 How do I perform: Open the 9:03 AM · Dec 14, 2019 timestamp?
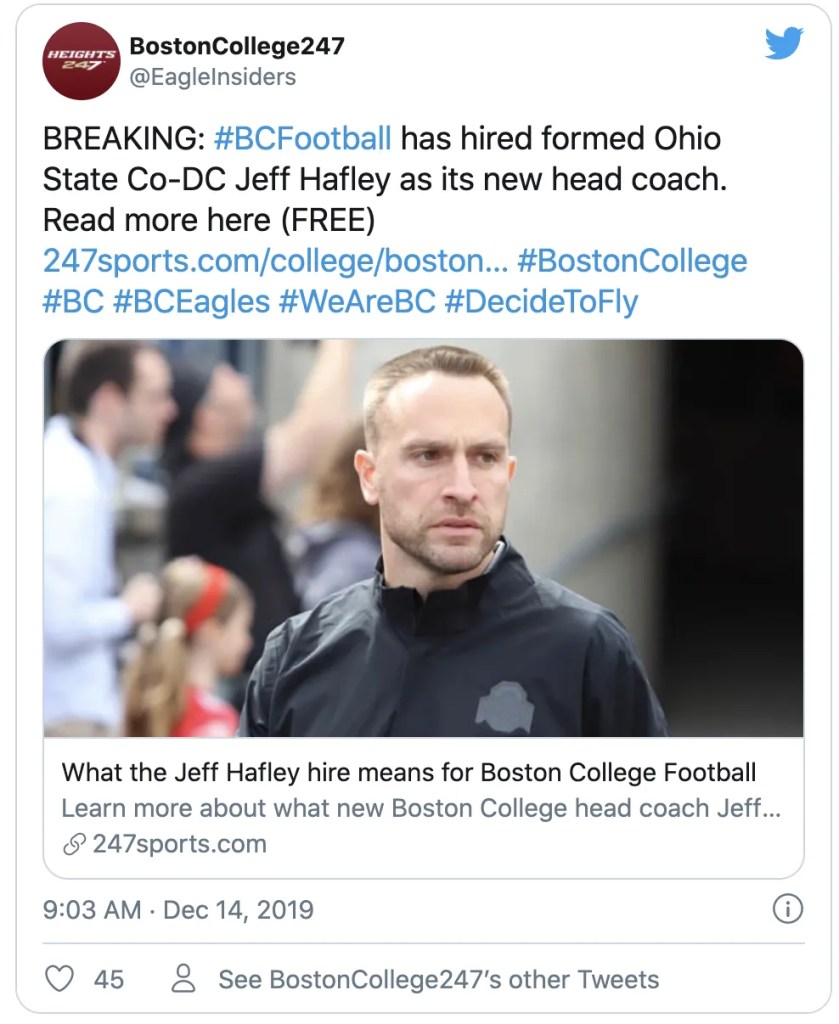[x=178, y=910]
